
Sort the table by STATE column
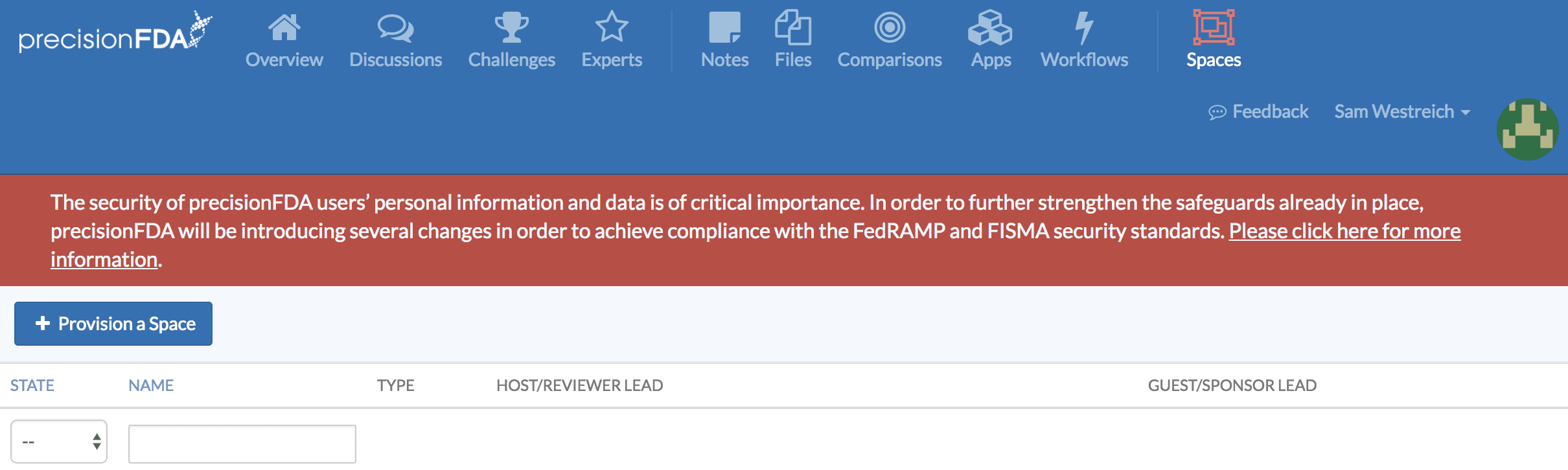[32, 385]
